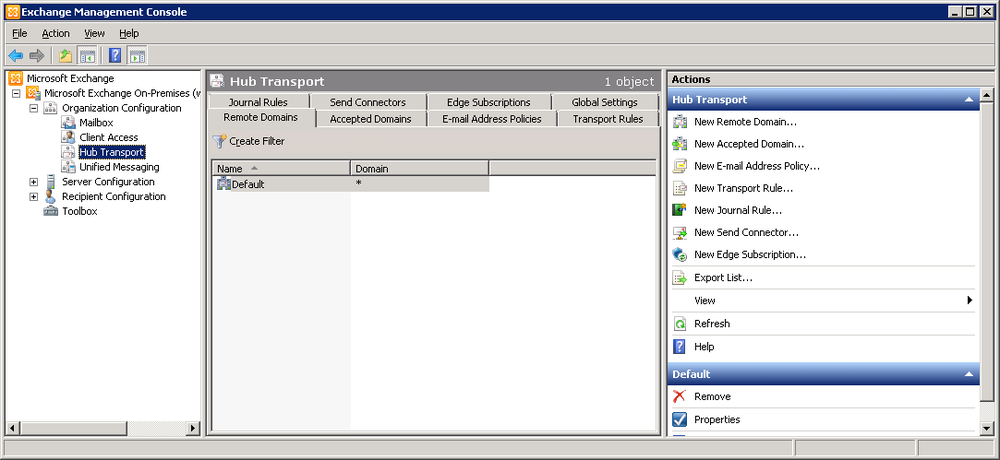Image resolution: width=1000 pixels, height=460 pixels.
Task: Click the Forward arrow toolbar icon
Action: pos(37,56)
